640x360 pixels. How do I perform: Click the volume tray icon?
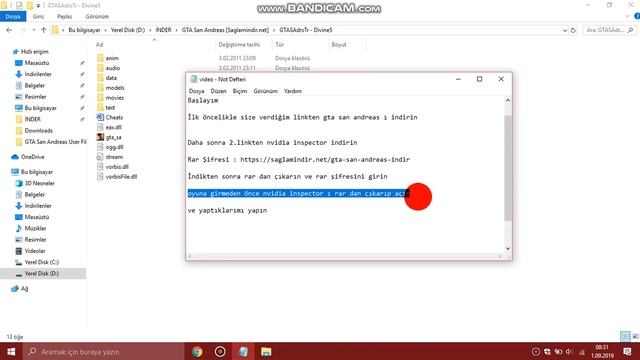(569, 351)
